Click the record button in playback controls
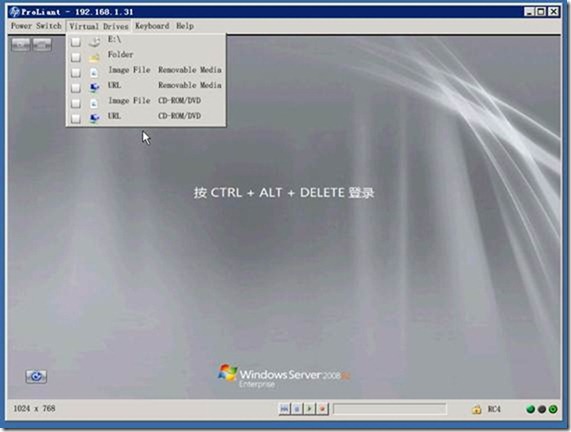The image size is (571, 432). click(322, 409)
